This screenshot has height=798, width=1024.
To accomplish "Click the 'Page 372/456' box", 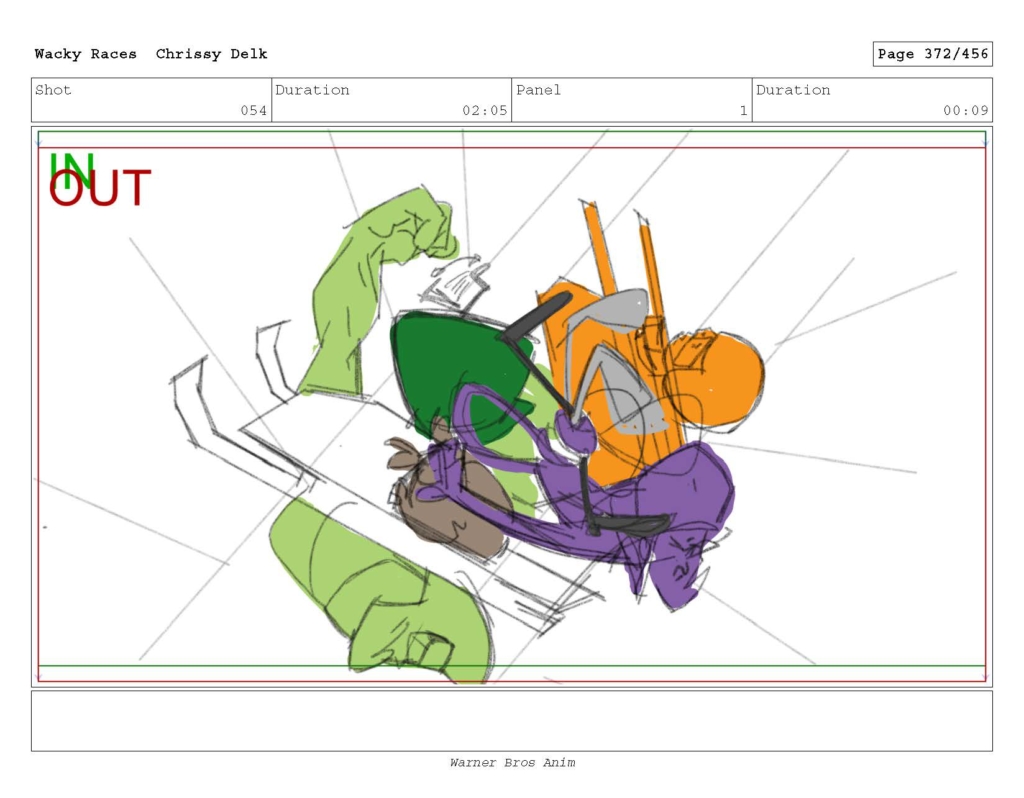I will coord(932,54).
